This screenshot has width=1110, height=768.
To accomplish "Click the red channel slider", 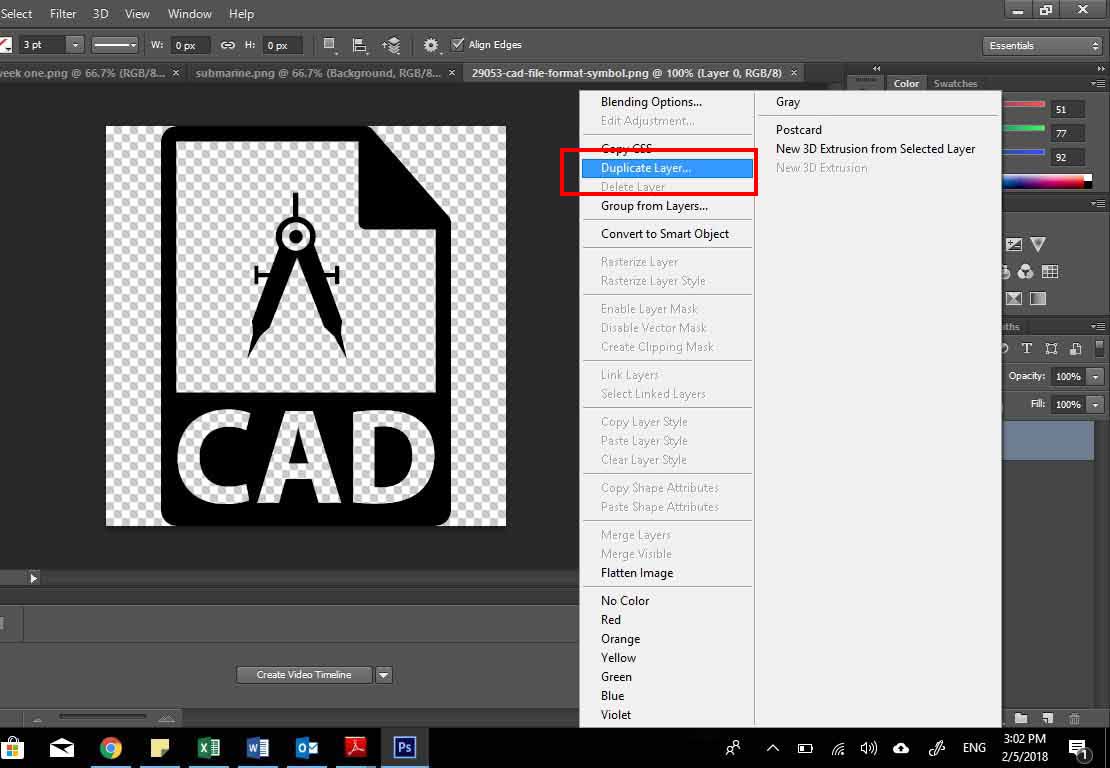I will pyautogui.click(x=1024, y=105).
